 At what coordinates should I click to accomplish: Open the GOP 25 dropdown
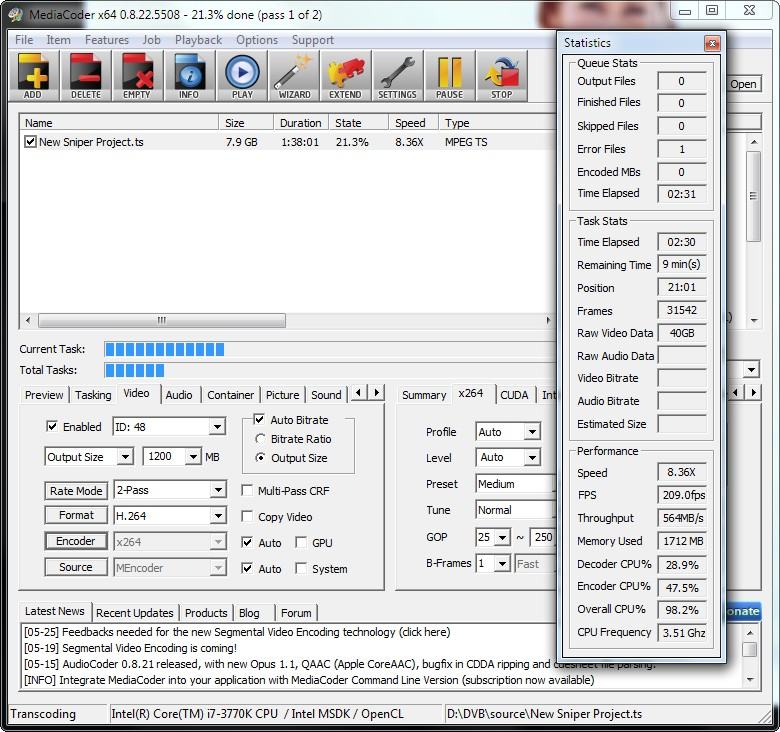click(x=502, y=538)
